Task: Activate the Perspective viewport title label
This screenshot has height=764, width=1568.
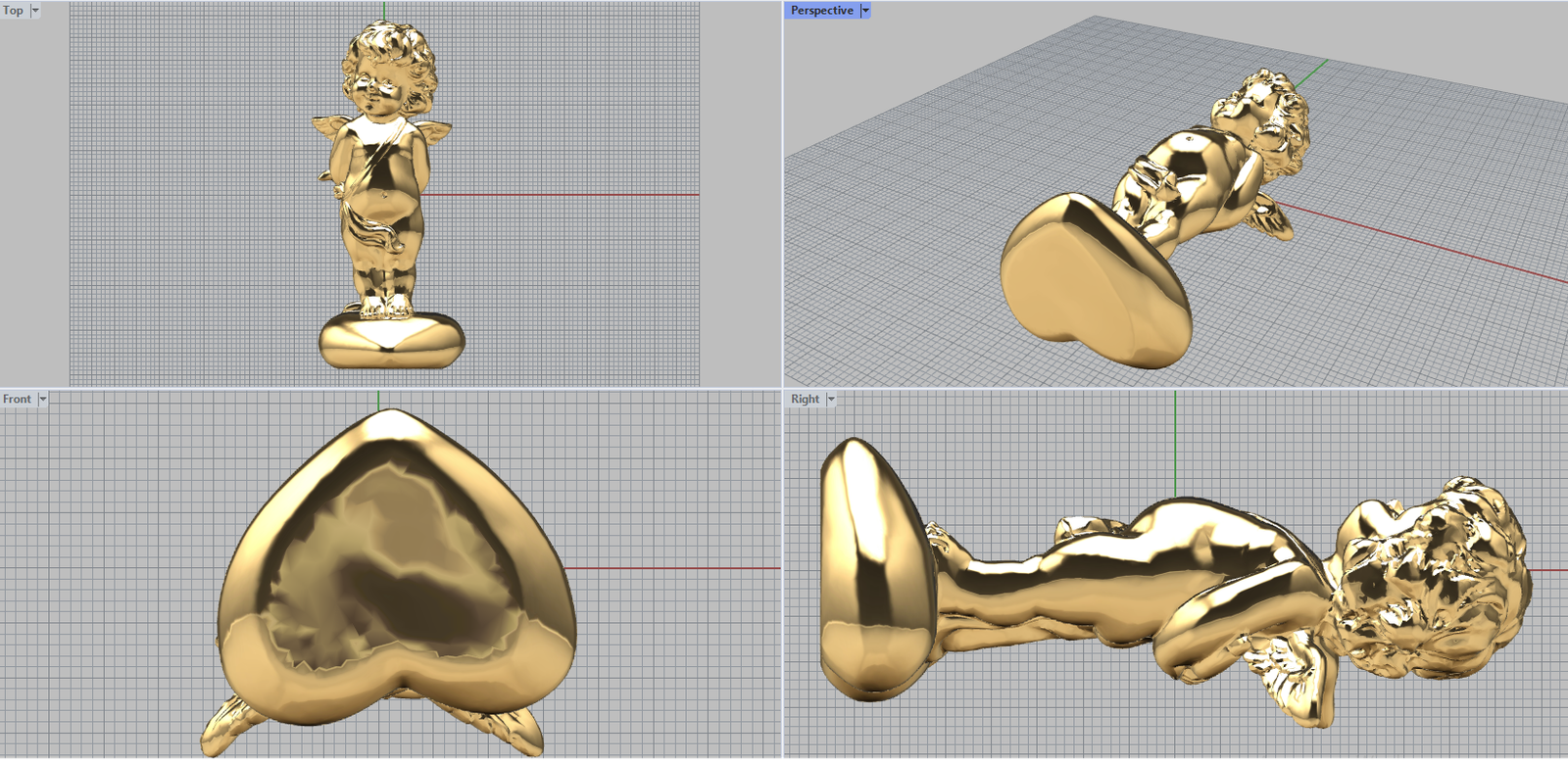Action: (x=821, y=11)
